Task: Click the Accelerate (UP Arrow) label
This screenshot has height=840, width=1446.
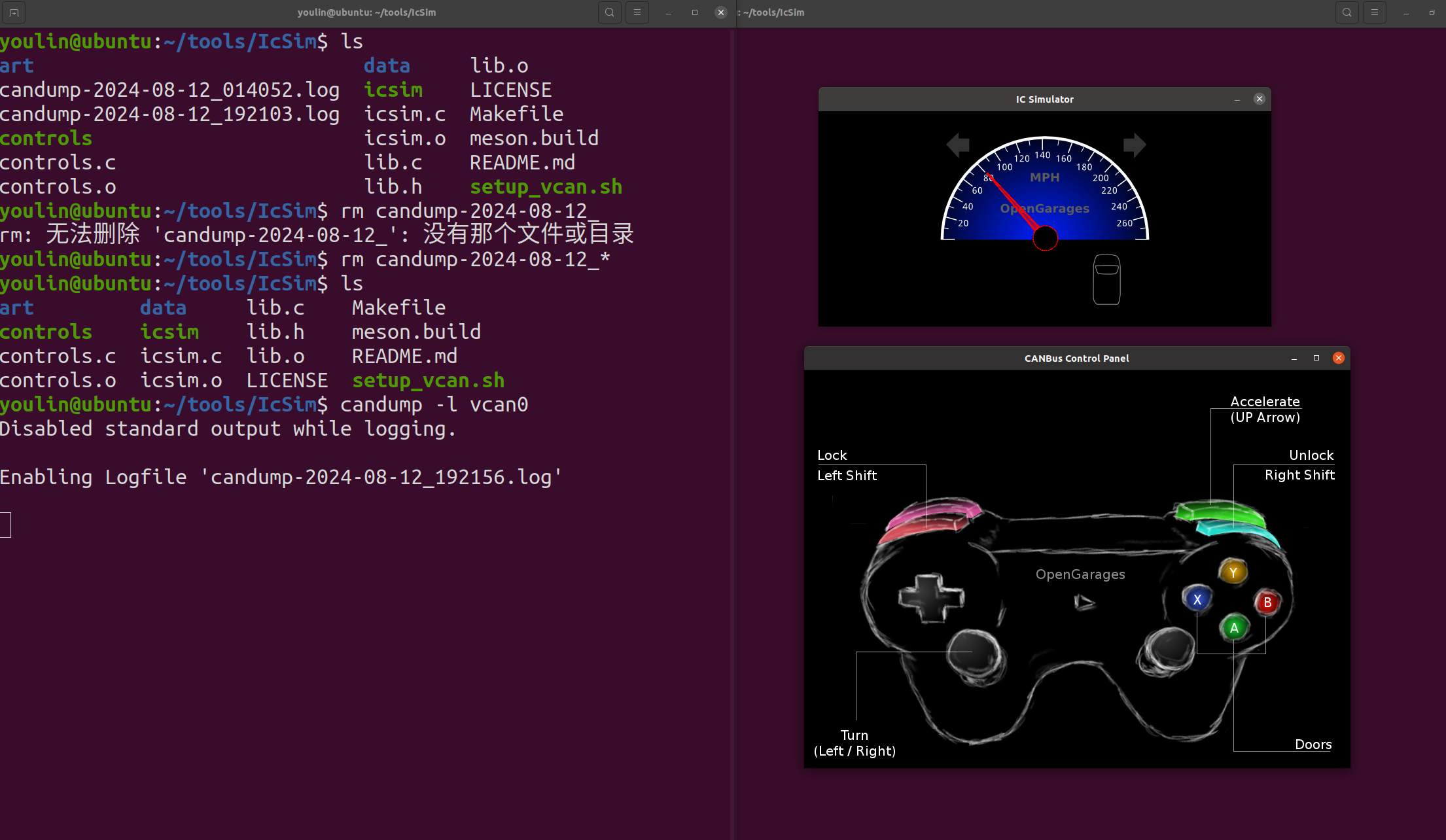Action: (x=1265, y=410)
